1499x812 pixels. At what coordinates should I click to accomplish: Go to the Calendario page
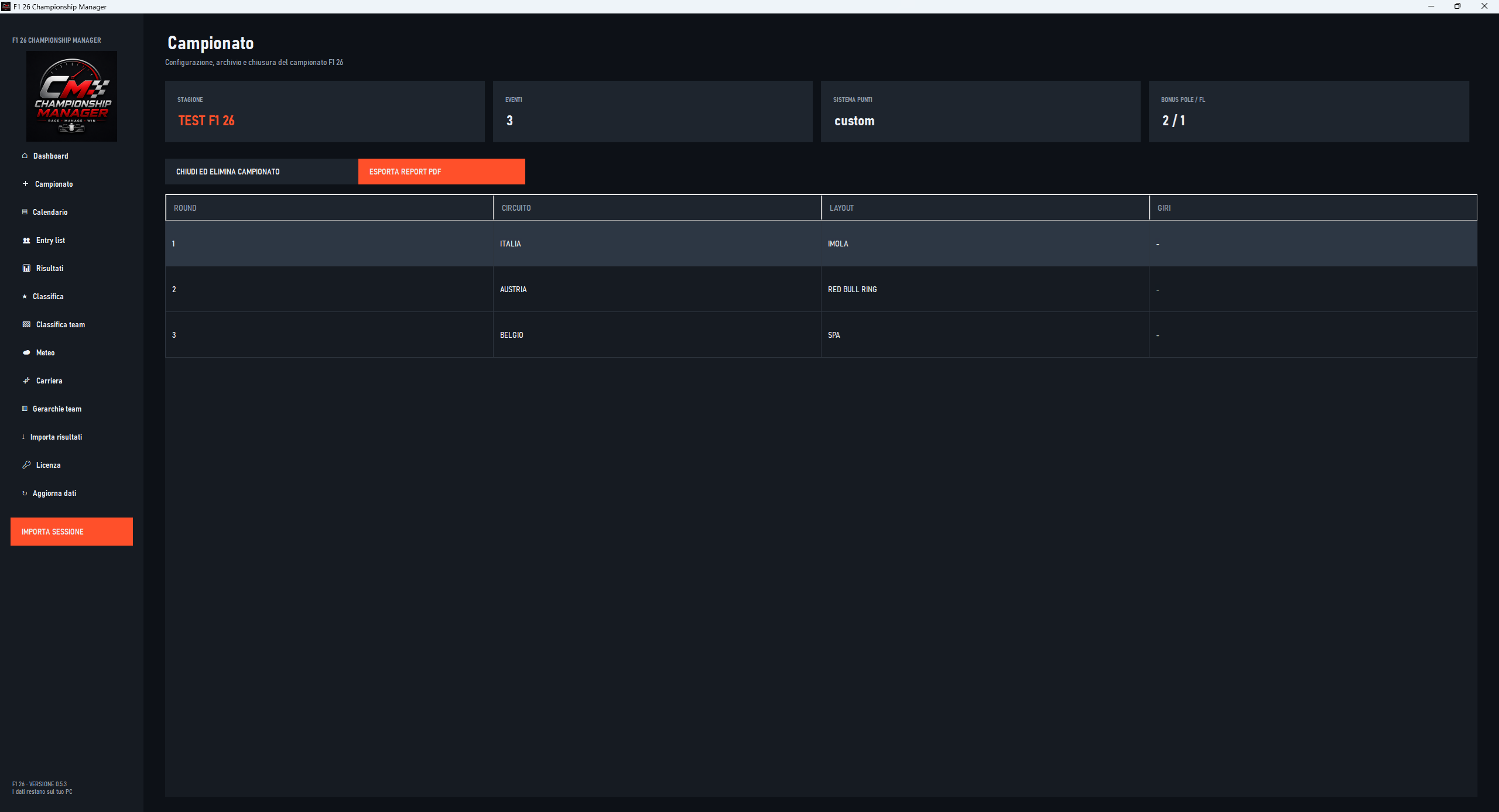pyautogui.click(x=50, y=212)
